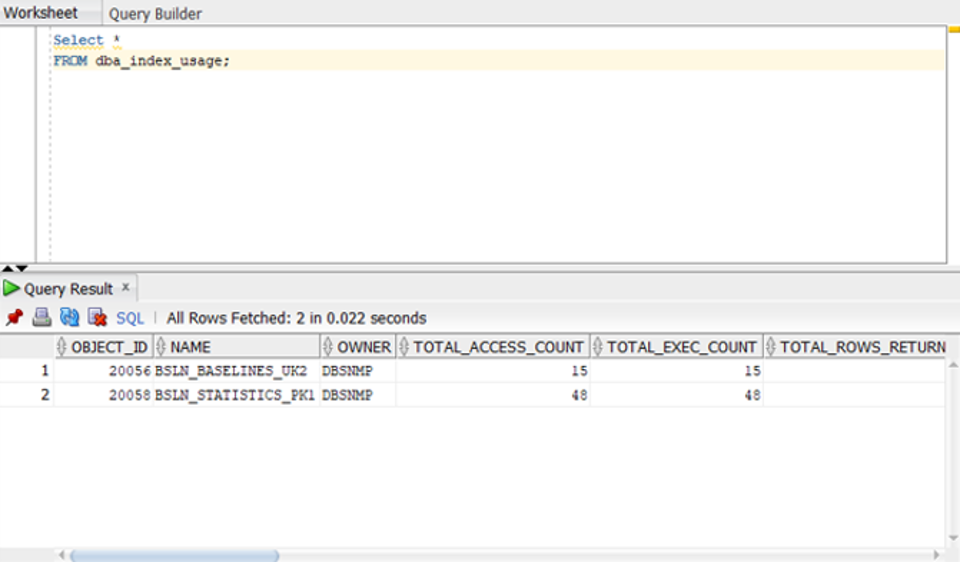Viewport: 960px width, 562px height.
Task: Click the delete row icon with red X
Action: [97, 318]
